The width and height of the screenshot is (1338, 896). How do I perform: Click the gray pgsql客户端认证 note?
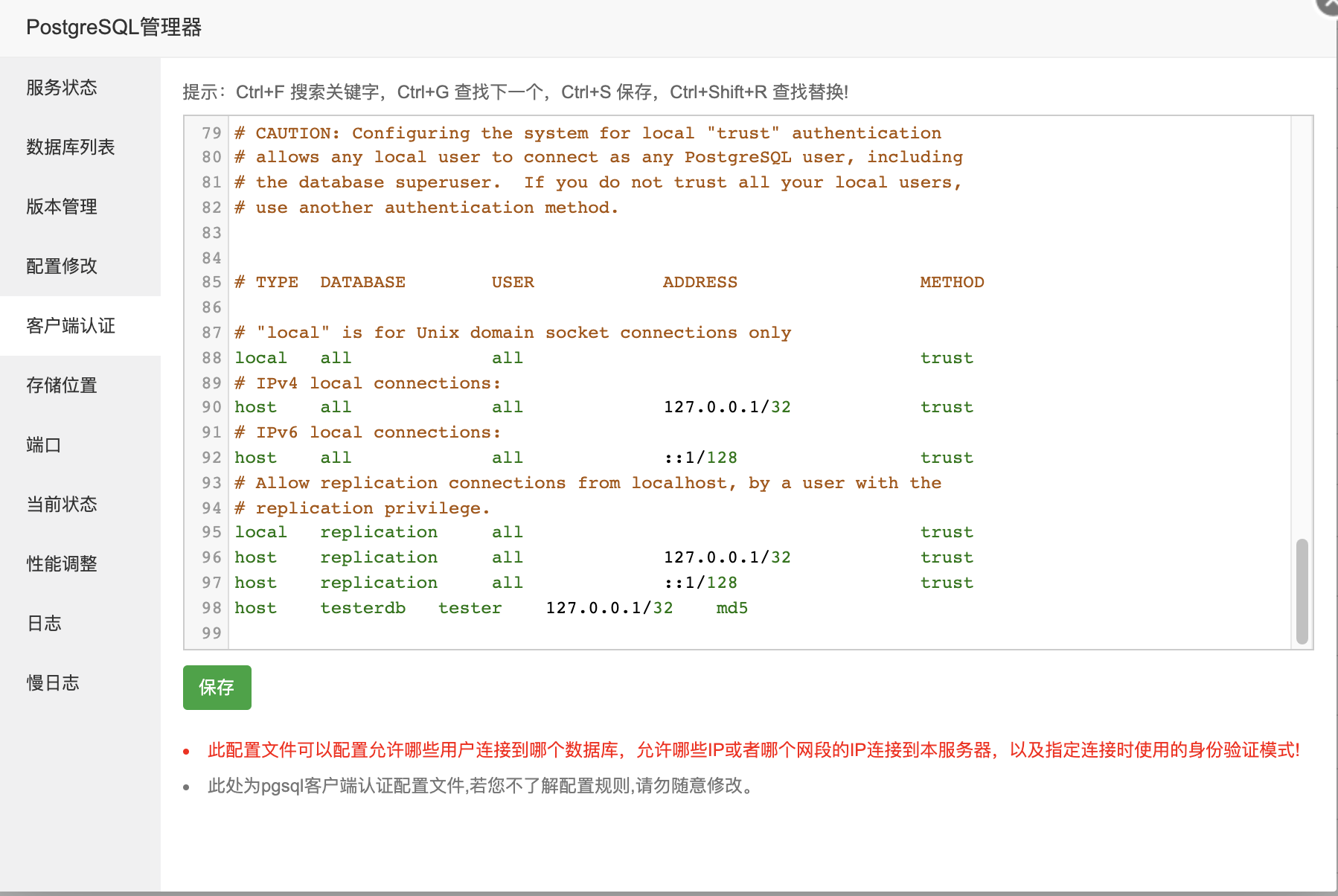482,786
